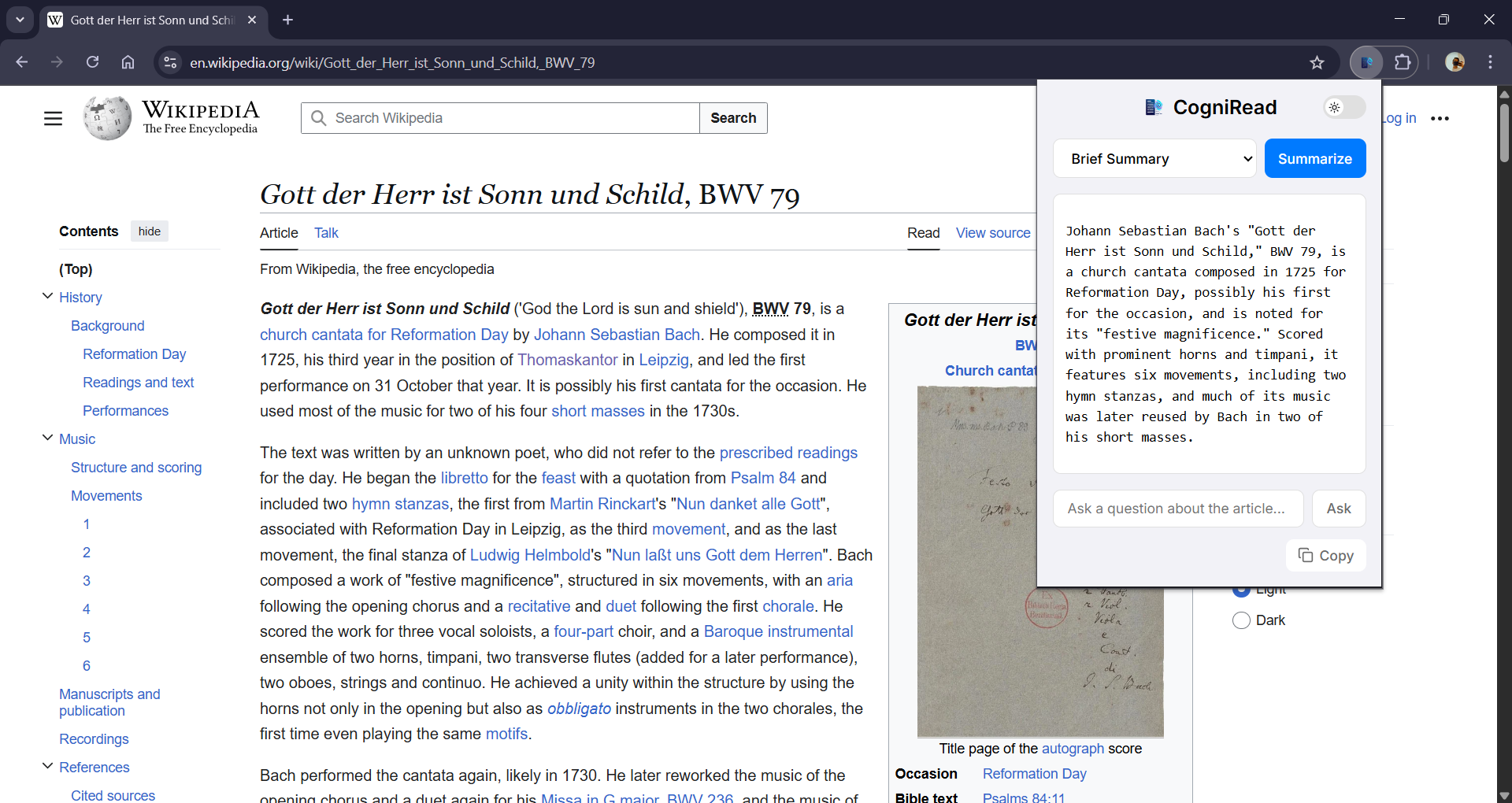
Task: Reload the current page
Action: click(x=92, y=62)
